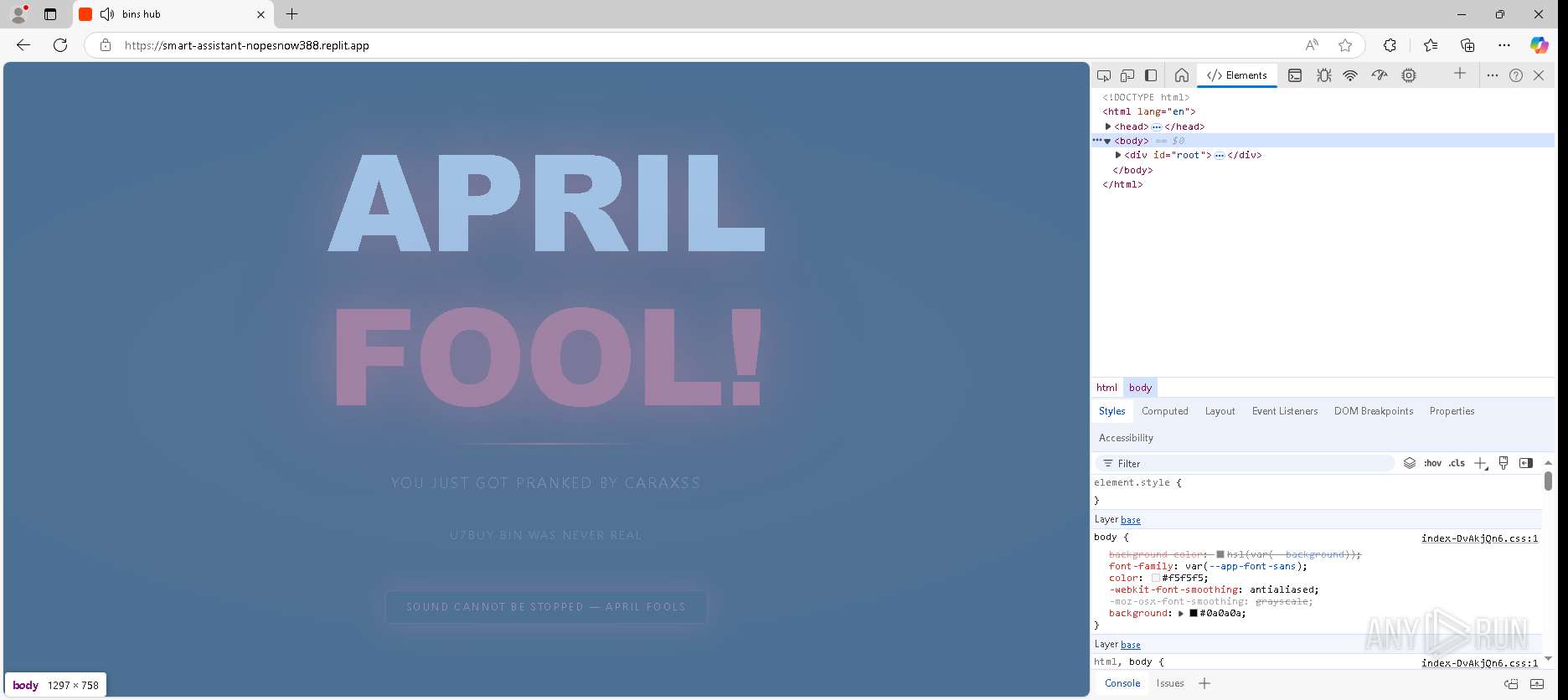Add a tool to Quick View
Image resolution: width=1568 pixels, height=700 pixels.
tap(1204, 683)
